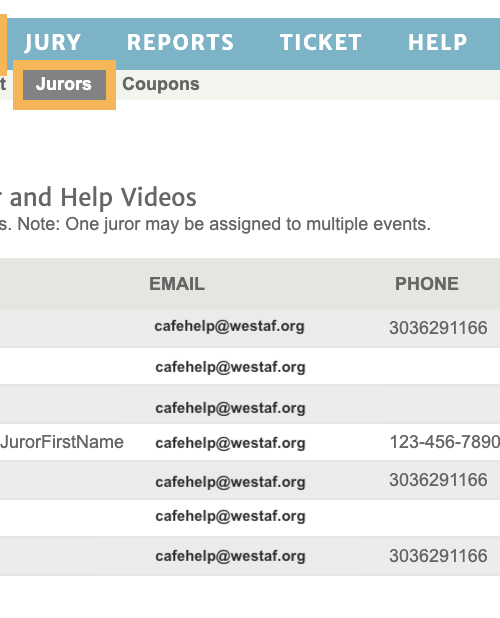Select the Jurors sub-tab
The image size is (500, 618).
(x=64, y=84)
